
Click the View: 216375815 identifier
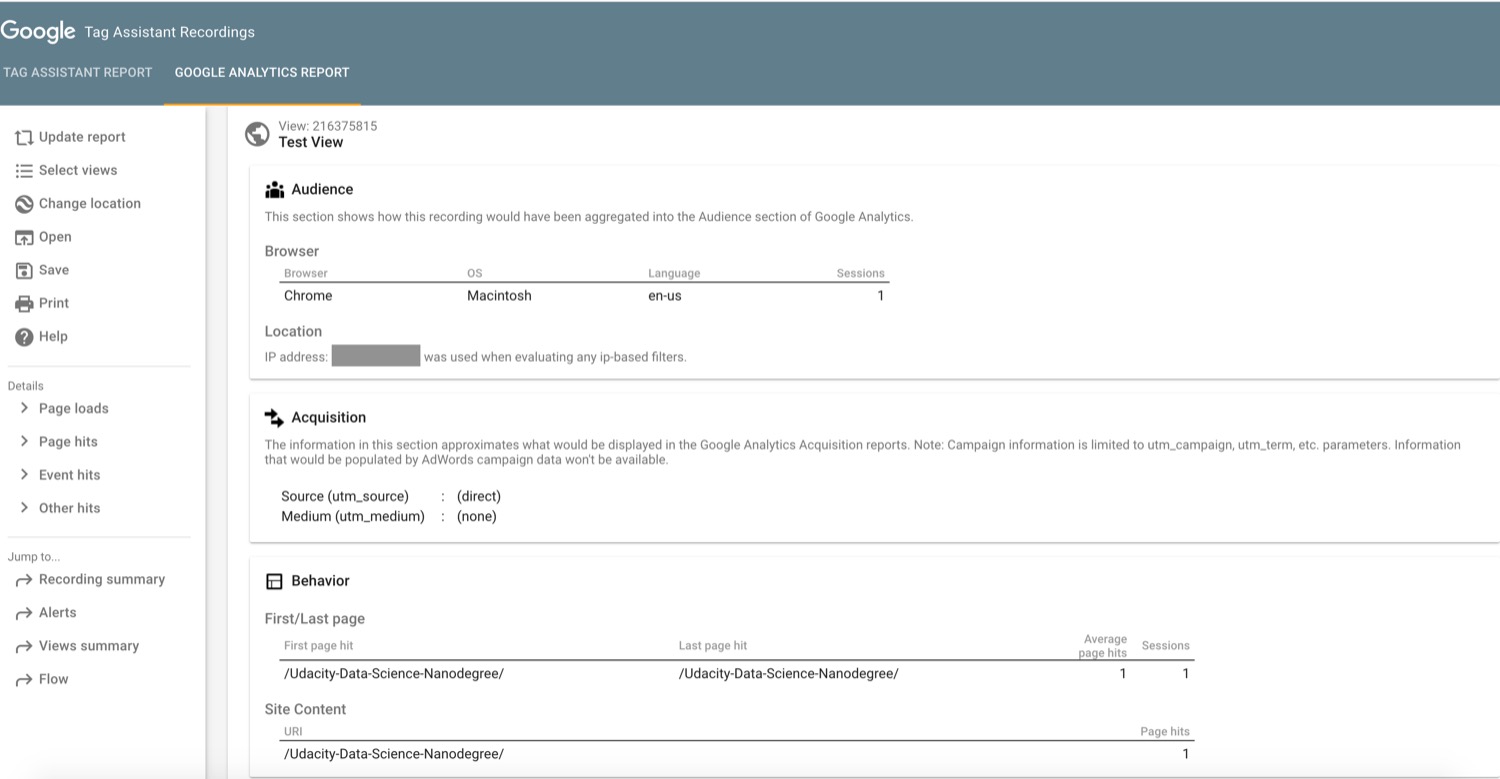pyautogui.click(x=328, y=126)
